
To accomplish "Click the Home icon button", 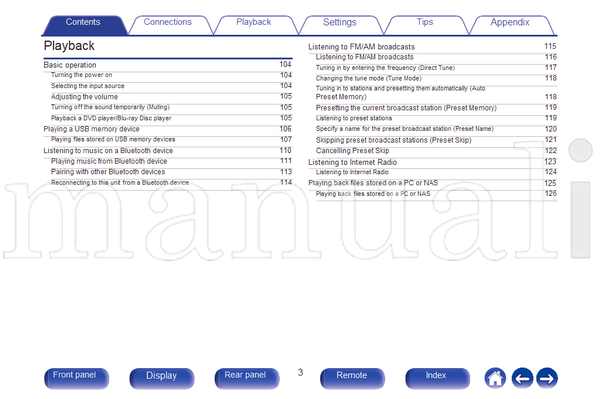I will 495,378.
